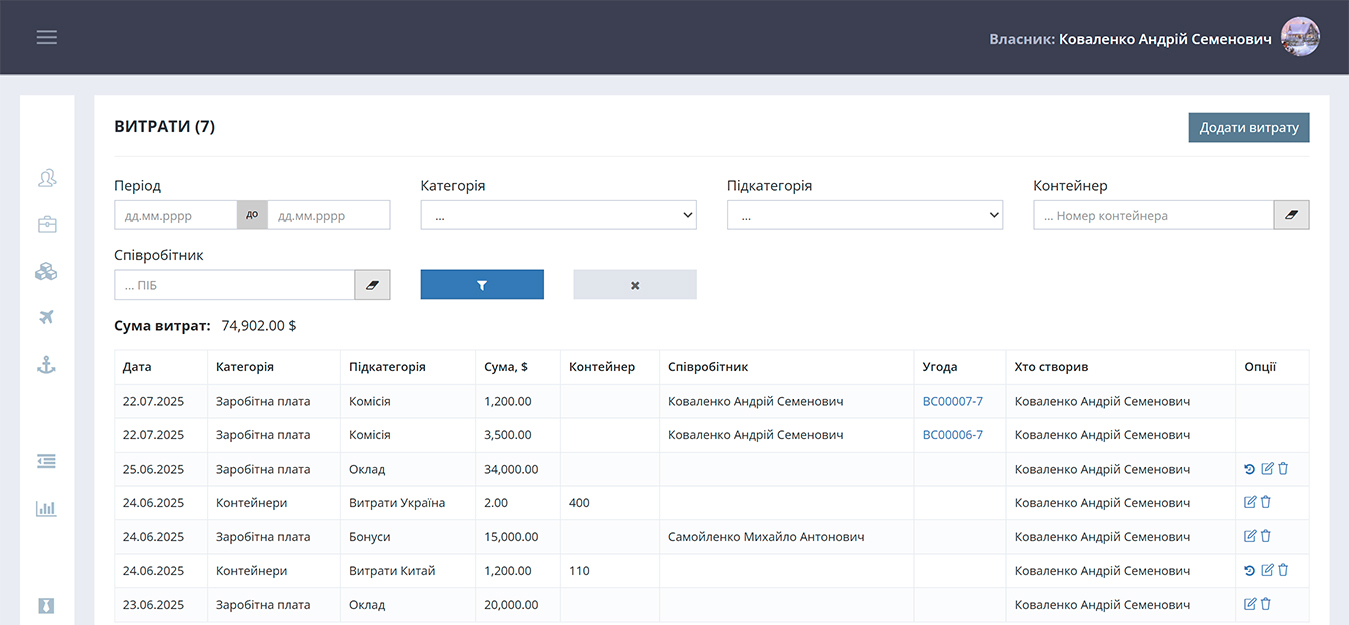Clear the Контейнер field with eraser button
1349x625 pixels.
point(1291,215)
